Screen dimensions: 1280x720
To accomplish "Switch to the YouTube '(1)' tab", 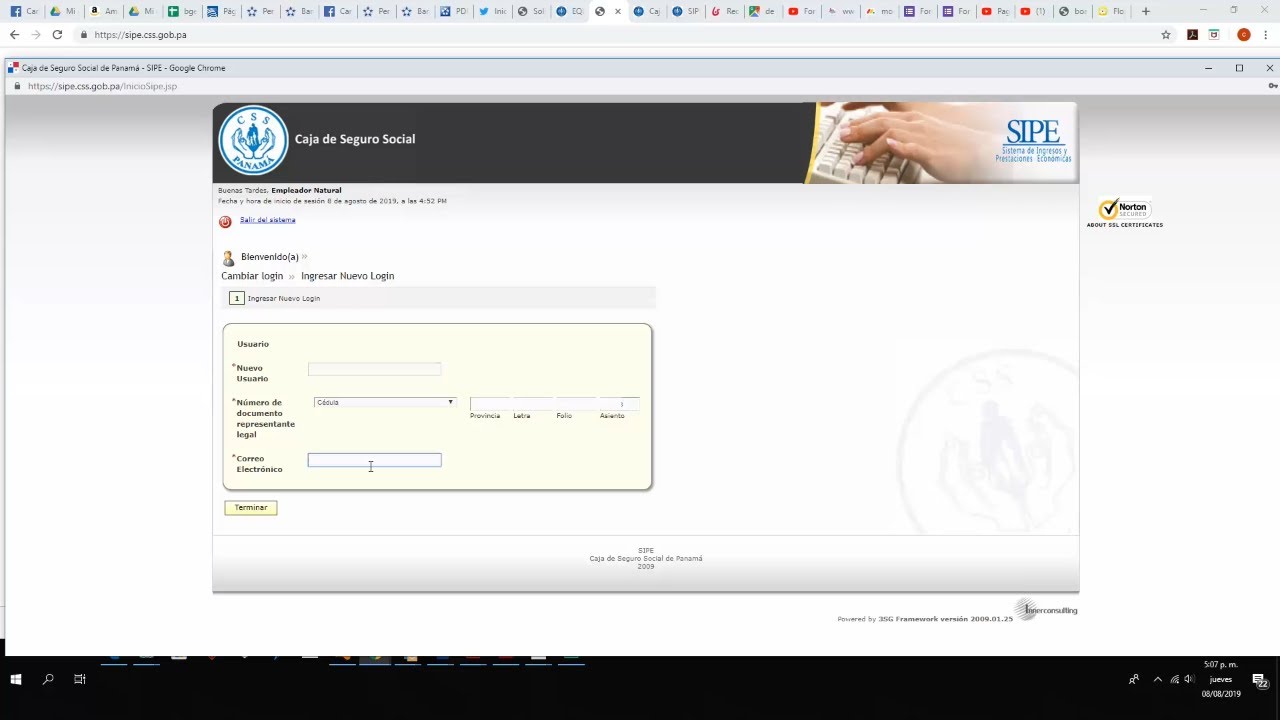I will tap(1034, 11).
